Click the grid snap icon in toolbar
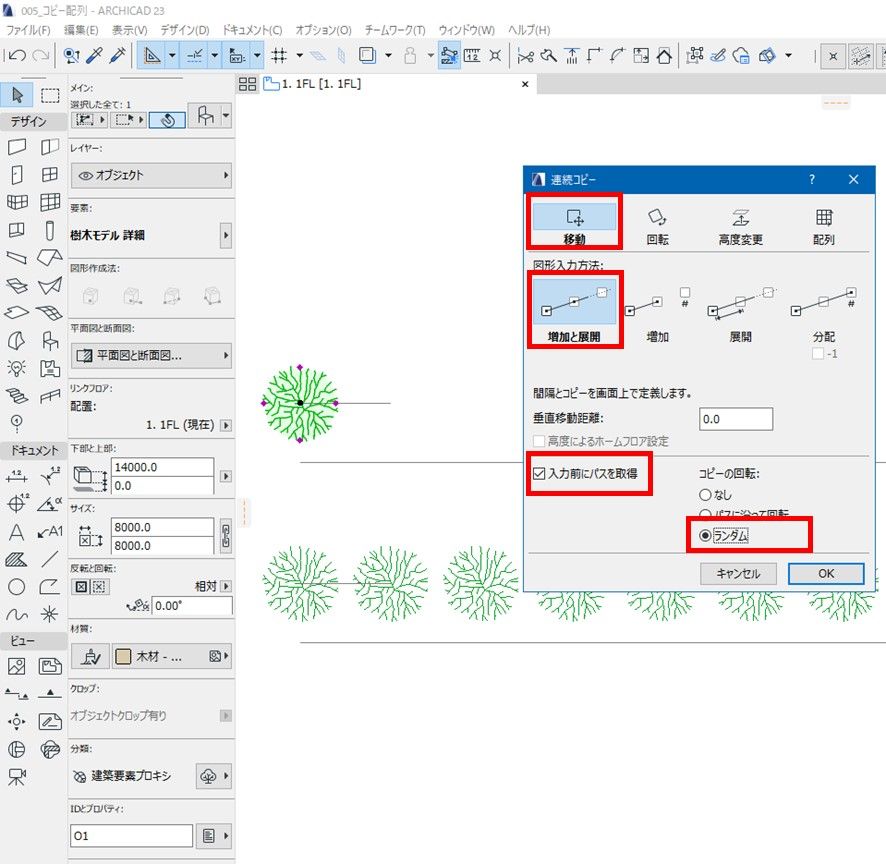 [279, 55]
